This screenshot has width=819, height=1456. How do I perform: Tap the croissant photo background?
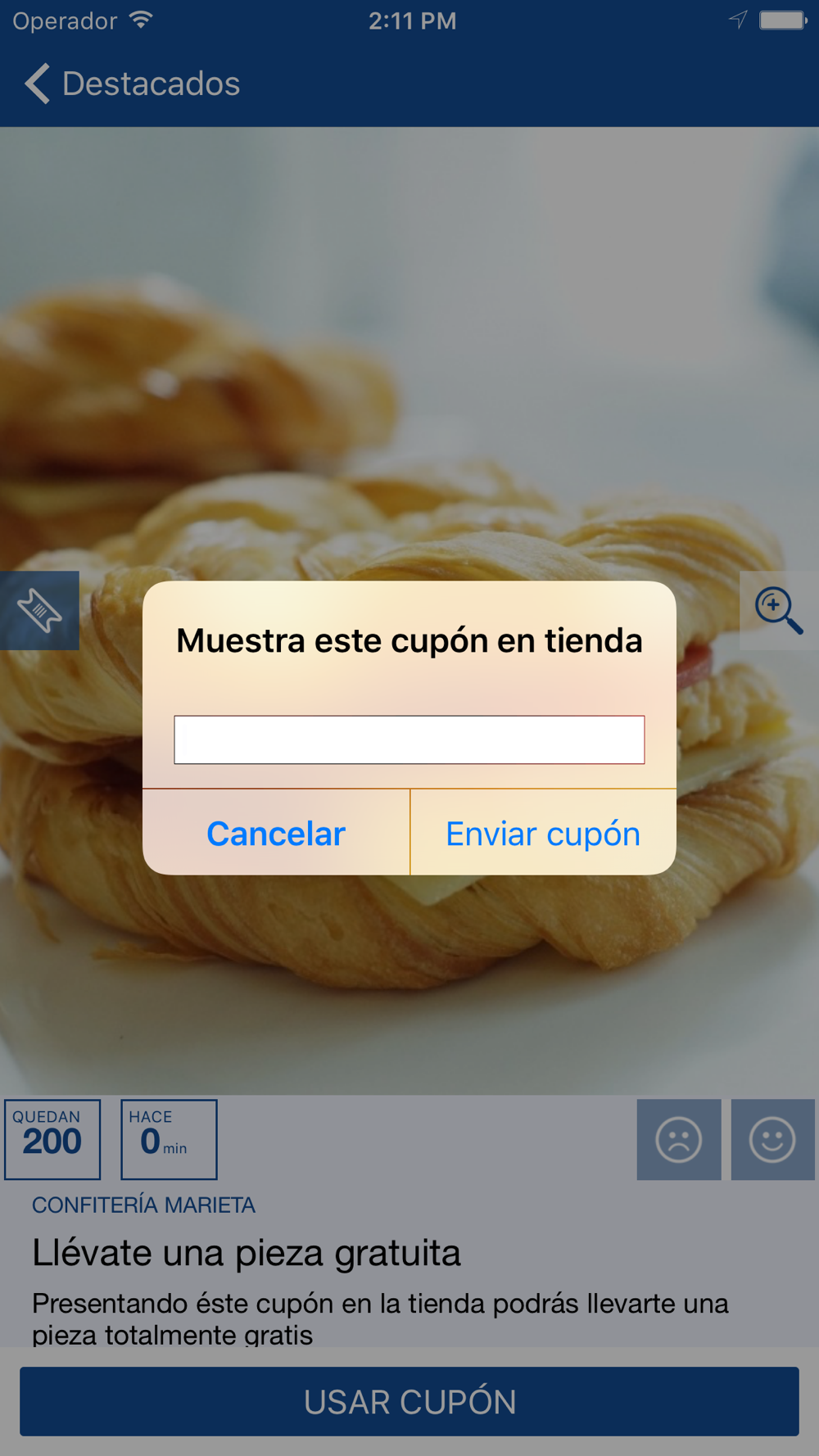click(x=409, y=328)
